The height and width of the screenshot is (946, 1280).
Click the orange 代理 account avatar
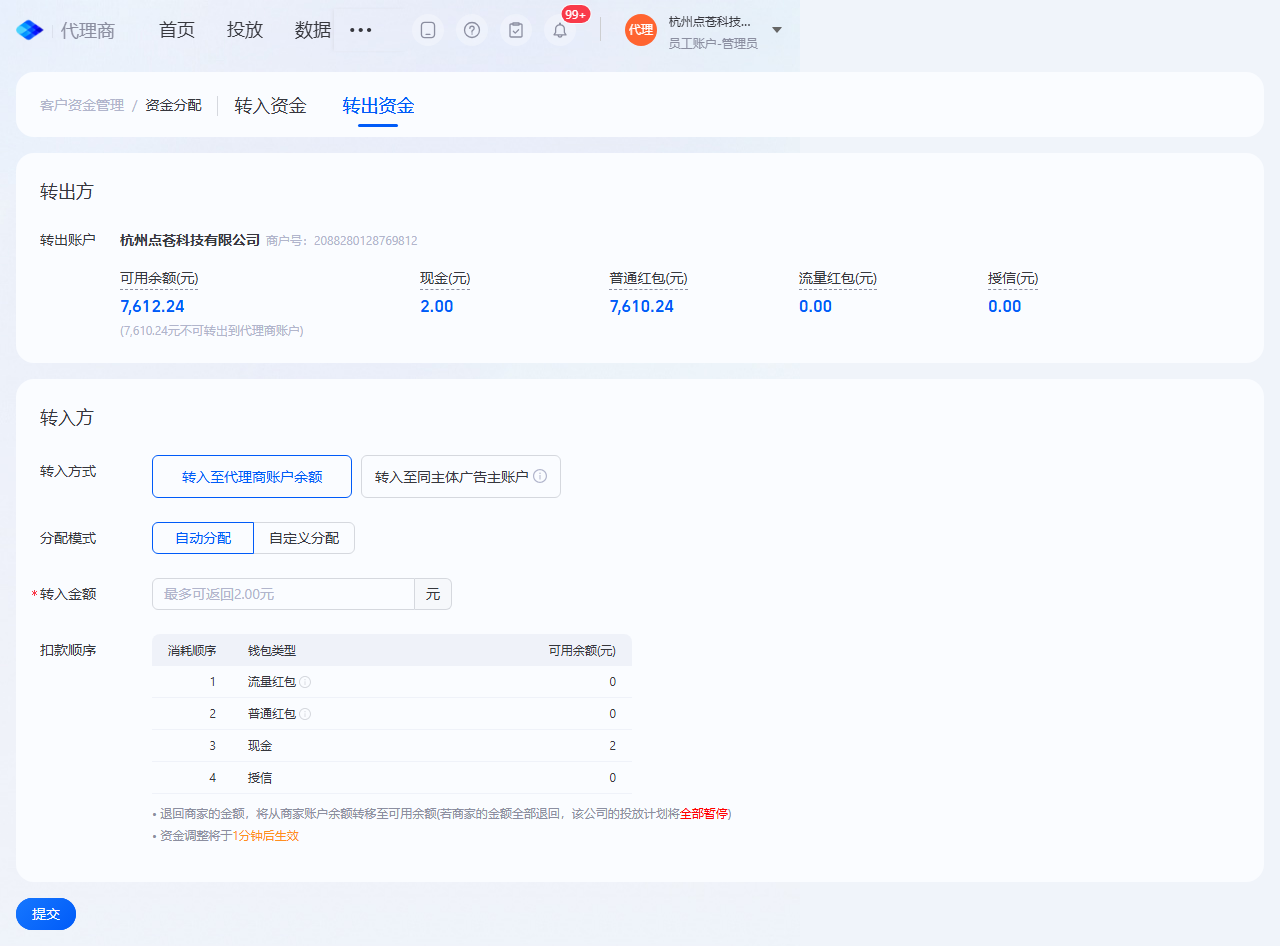coord(641,30)
